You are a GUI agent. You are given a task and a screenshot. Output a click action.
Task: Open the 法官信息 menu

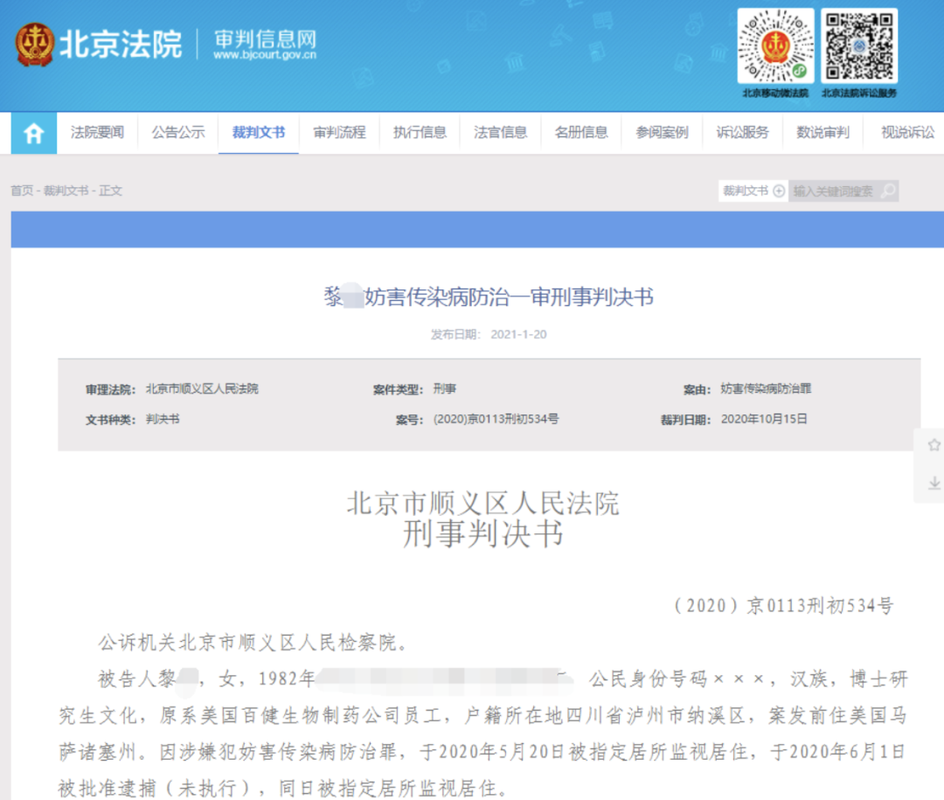[500, 132]
